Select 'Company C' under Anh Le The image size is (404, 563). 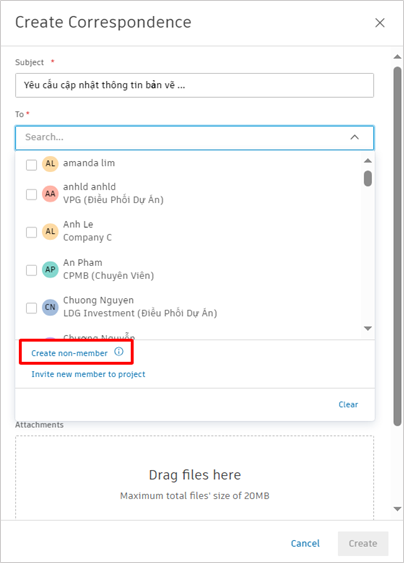tap(87, 238)
